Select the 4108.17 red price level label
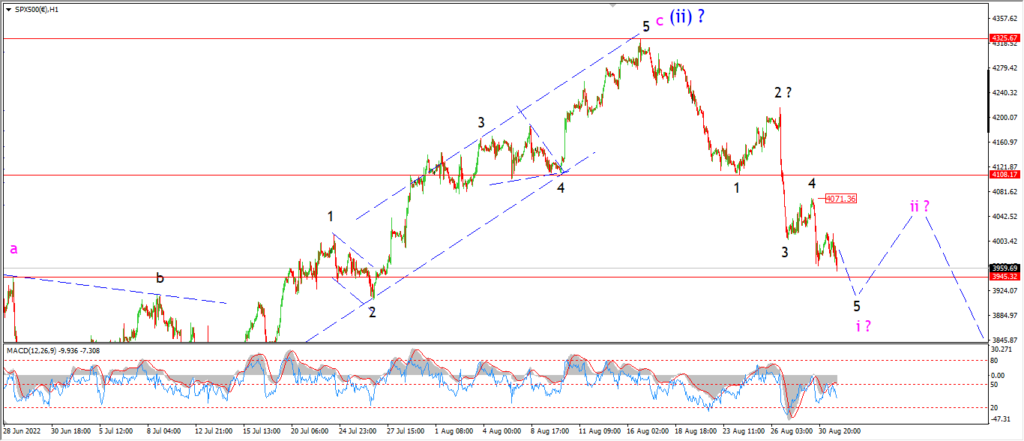 tap(1006, 175)
